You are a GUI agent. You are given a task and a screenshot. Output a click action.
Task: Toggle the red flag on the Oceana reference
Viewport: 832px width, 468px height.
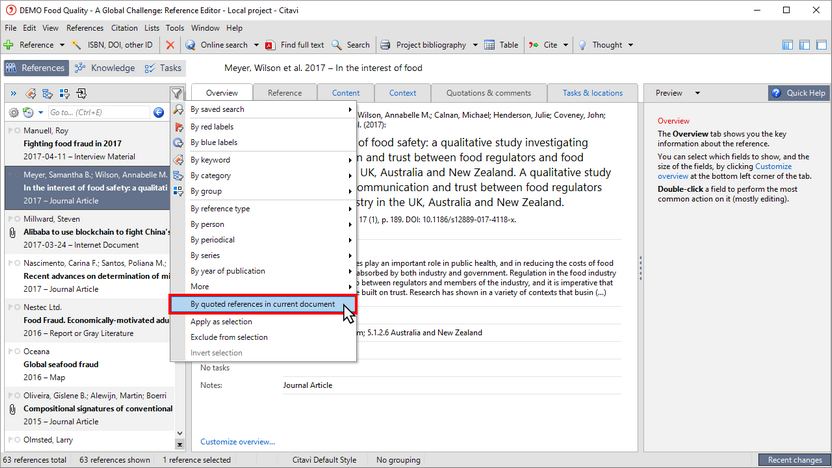[10, 351]
